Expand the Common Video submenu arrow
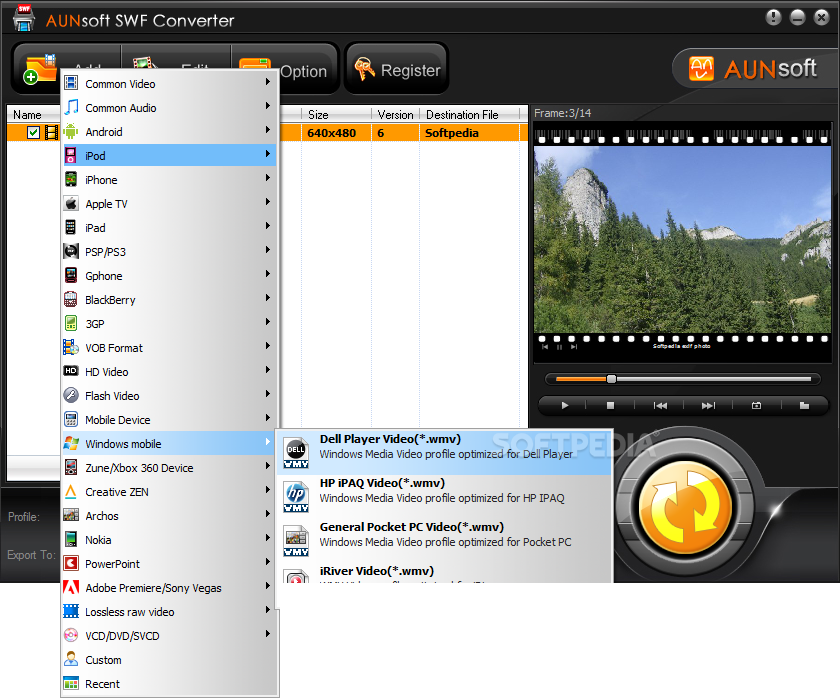The width and height of the screenshot is (840, 698). tap(267, 81)
